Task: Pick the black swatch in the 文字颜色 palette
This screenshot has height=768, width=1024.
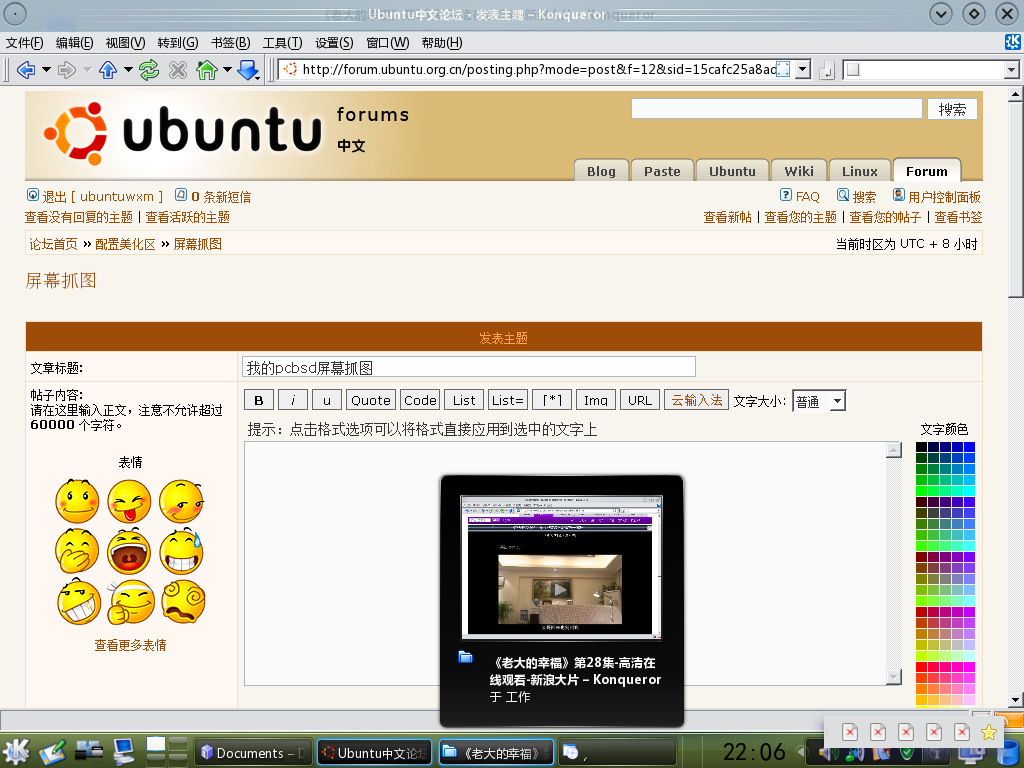Action: coord(921,447)
